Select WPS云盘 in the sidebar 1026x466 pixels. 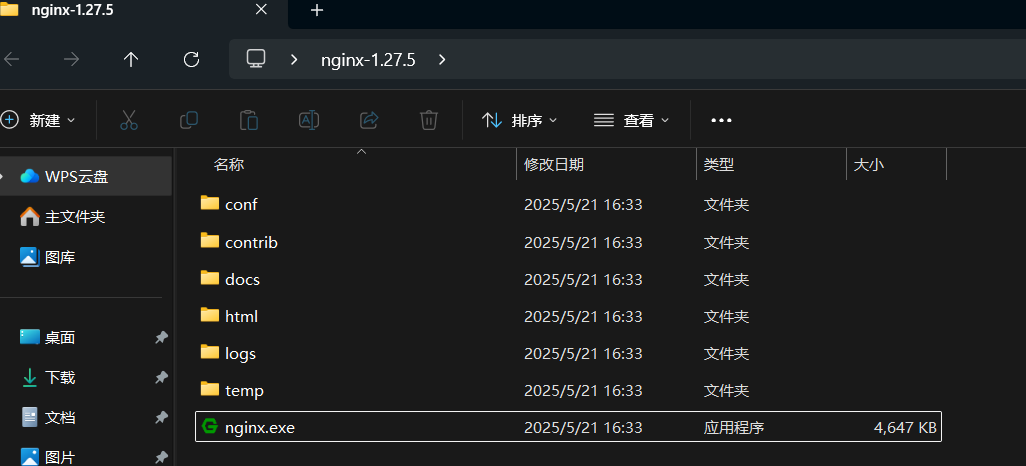point(86,177)
